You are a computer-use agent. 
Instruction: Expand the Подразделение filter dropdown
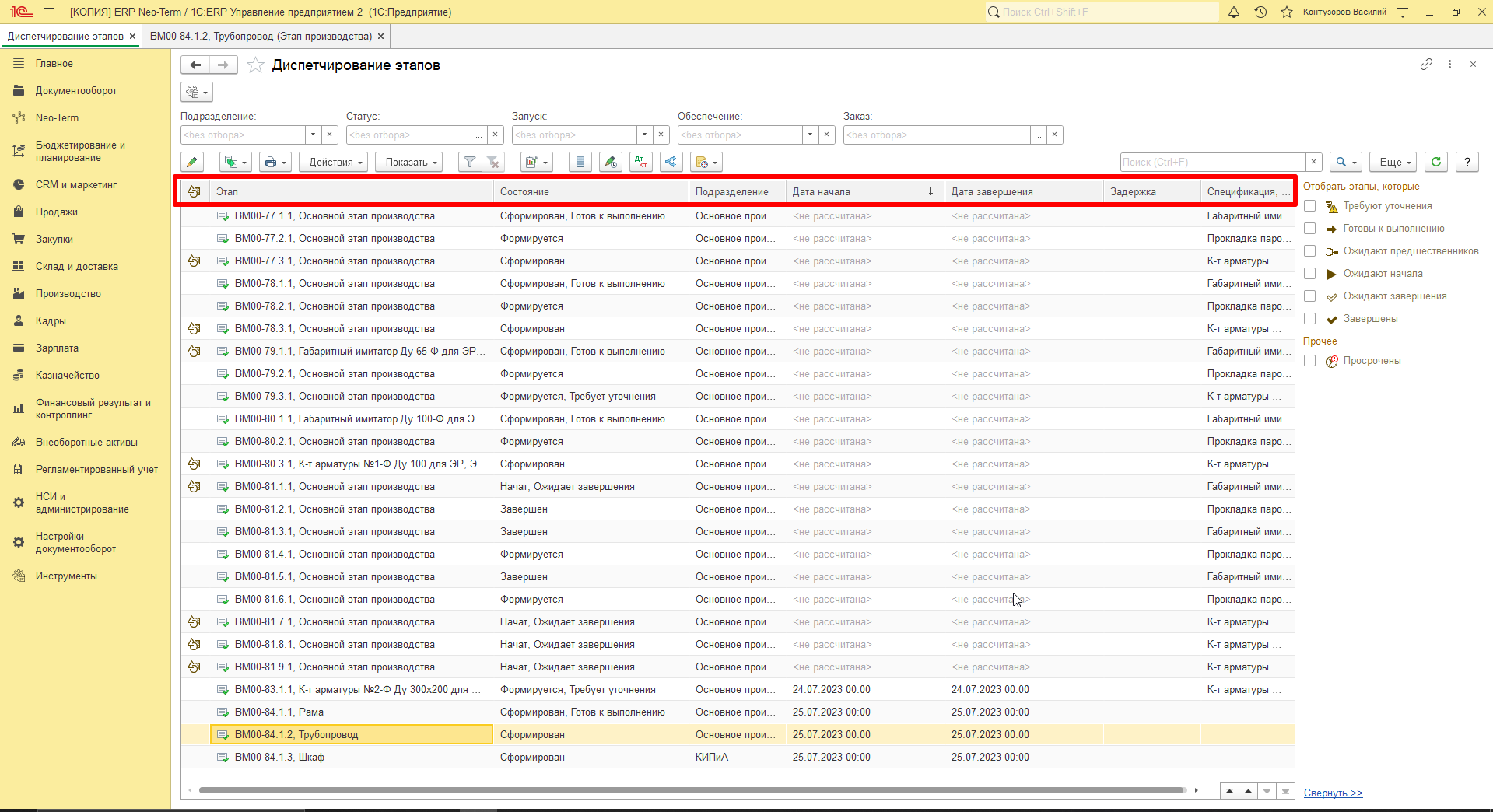313,135
